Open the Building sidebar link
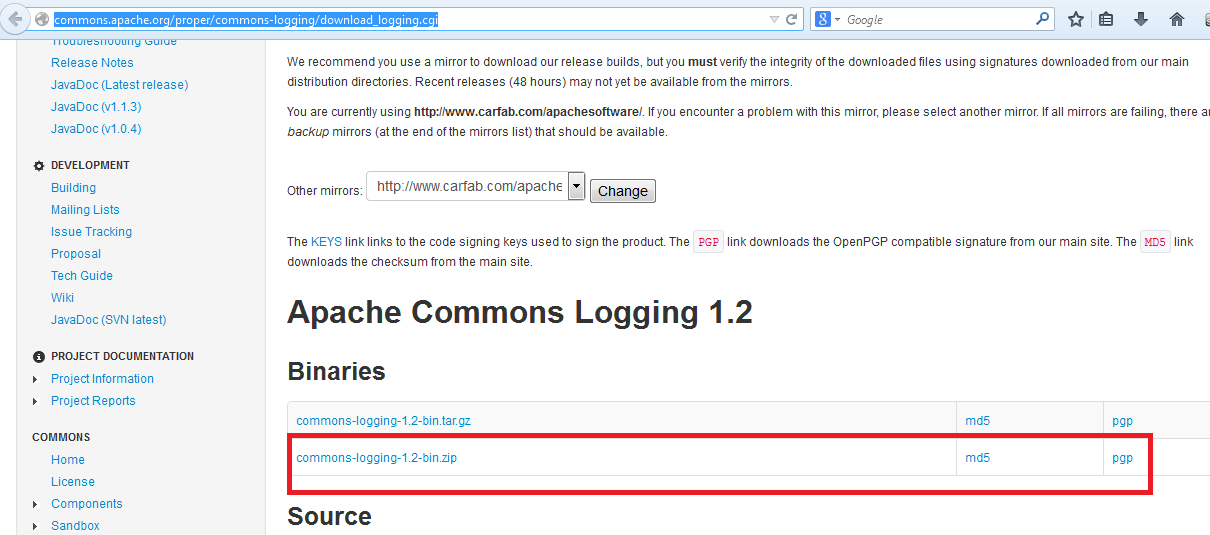Image resolution: width=1210 pixels, height=535 pixels. 73,188
